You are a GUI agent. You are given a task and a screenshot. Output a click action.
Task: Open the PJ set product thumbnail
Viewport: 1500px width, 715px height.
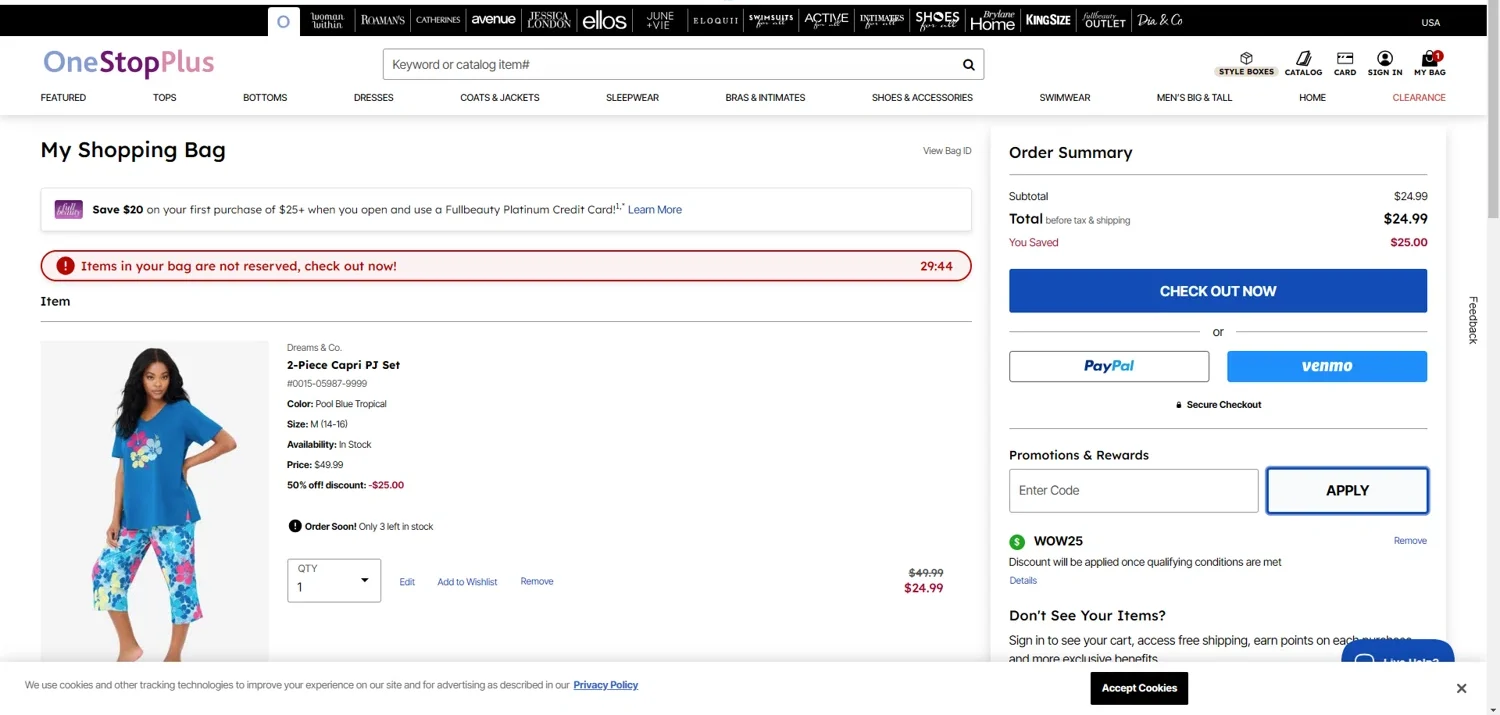point(155,501)
